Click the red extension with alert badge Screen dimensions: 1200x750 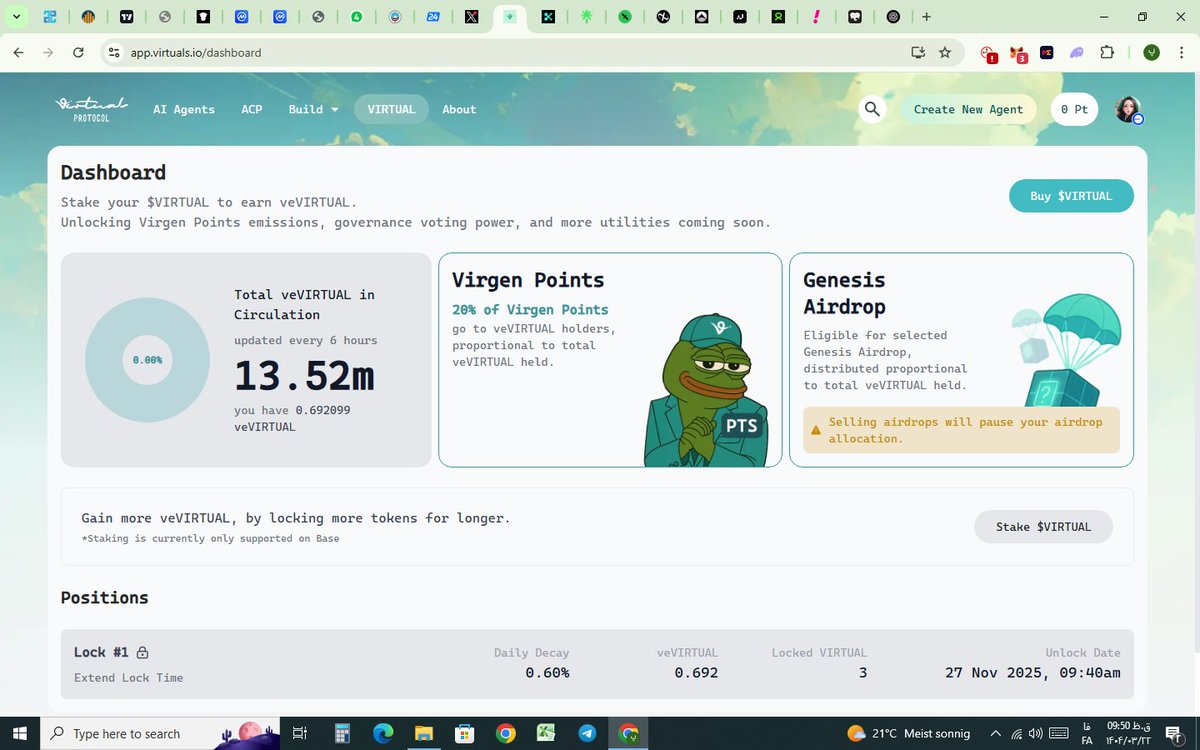click(x=988, y=53)
